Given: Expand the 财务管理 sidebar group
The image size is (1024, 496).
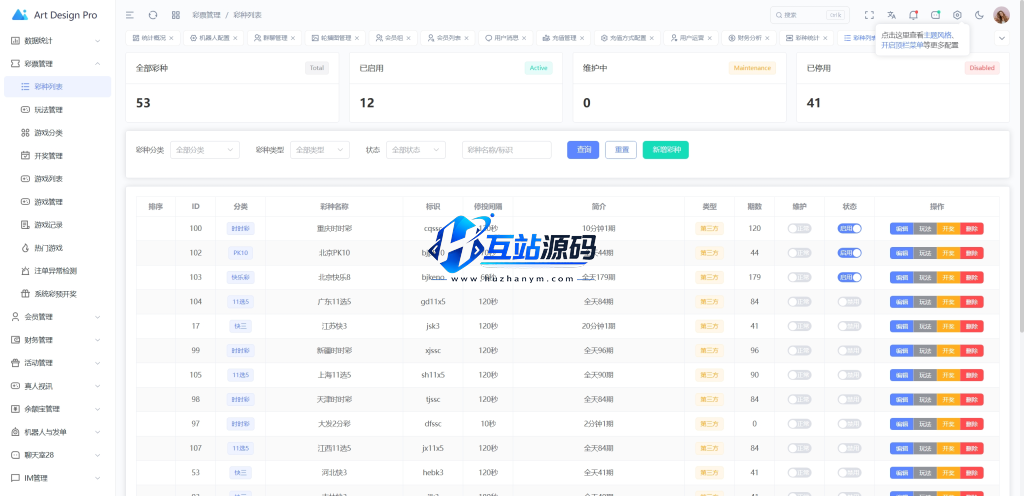Looking at the screenshot, I should point(57,340).
